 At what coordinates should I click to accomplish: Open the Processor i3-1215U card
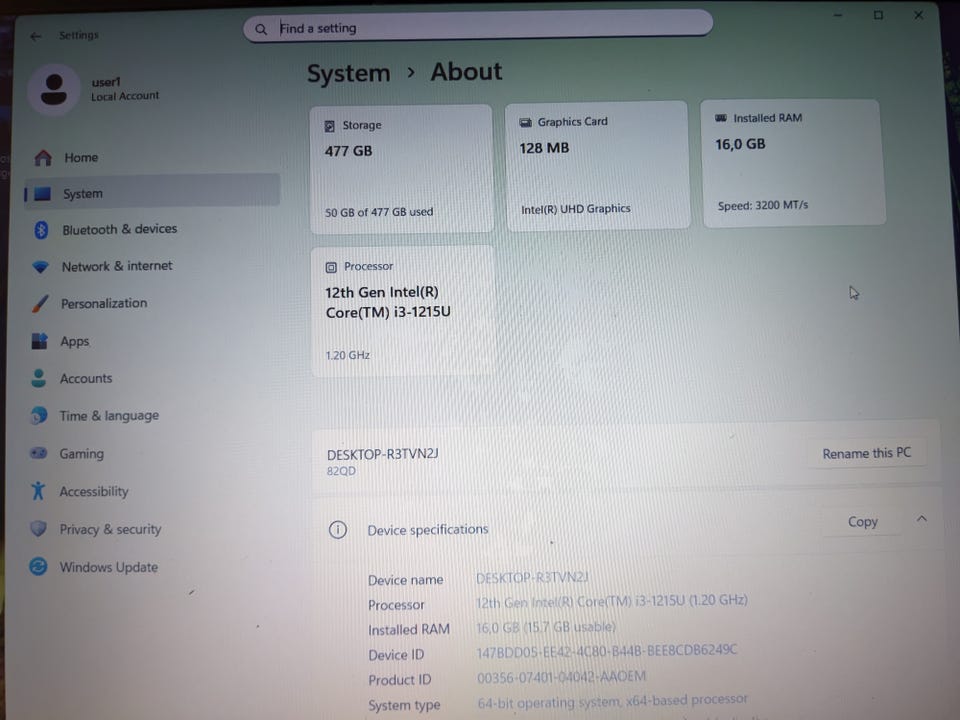[x=402, y=311]
